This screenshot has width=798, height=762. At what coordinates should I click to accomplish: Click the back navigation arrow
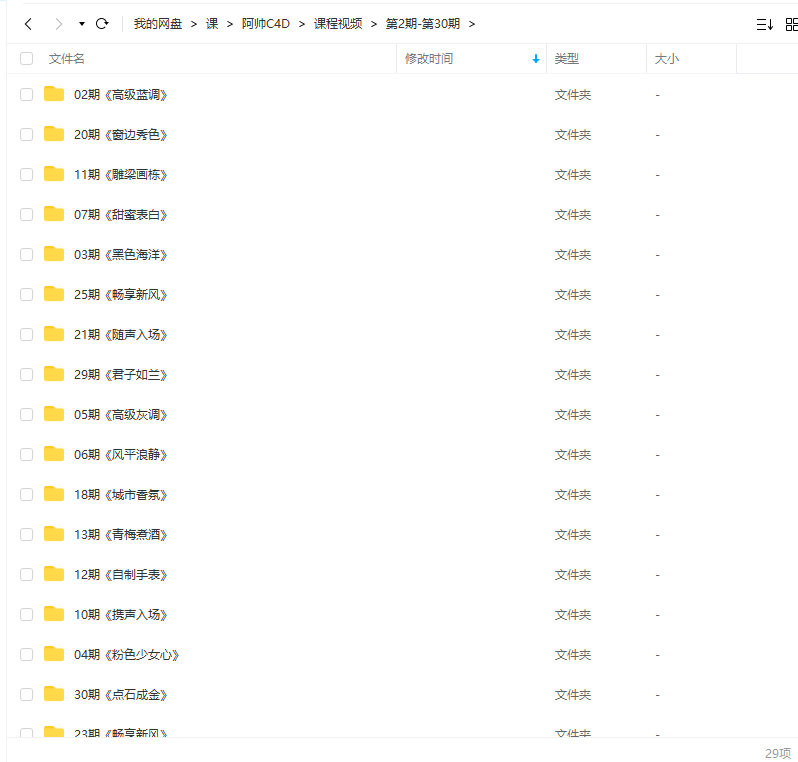pos(28,24)
